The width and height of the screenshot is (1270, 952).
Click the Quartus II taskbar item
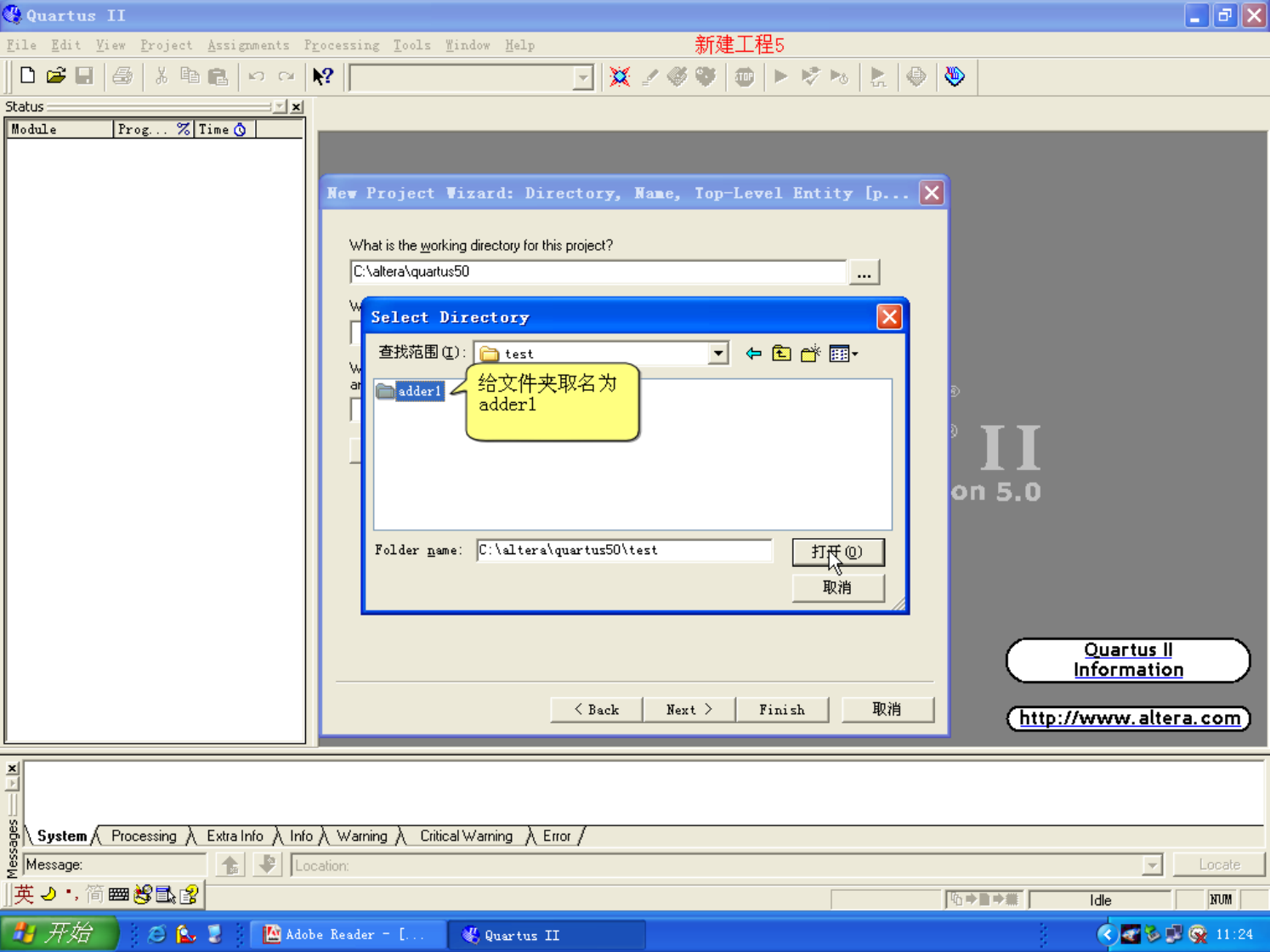pos(546,935)
